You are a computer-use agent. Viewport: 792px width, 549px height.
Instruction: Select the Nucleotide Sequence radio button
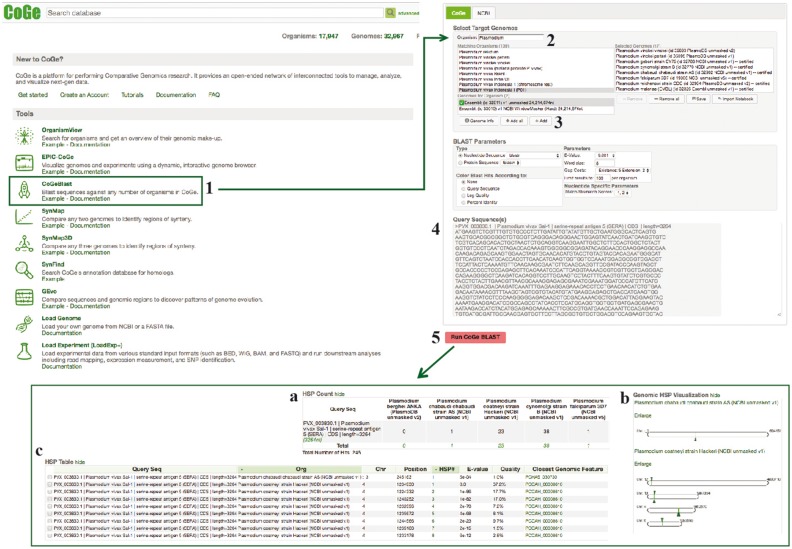pyautogui.click(x=457, y=156)
